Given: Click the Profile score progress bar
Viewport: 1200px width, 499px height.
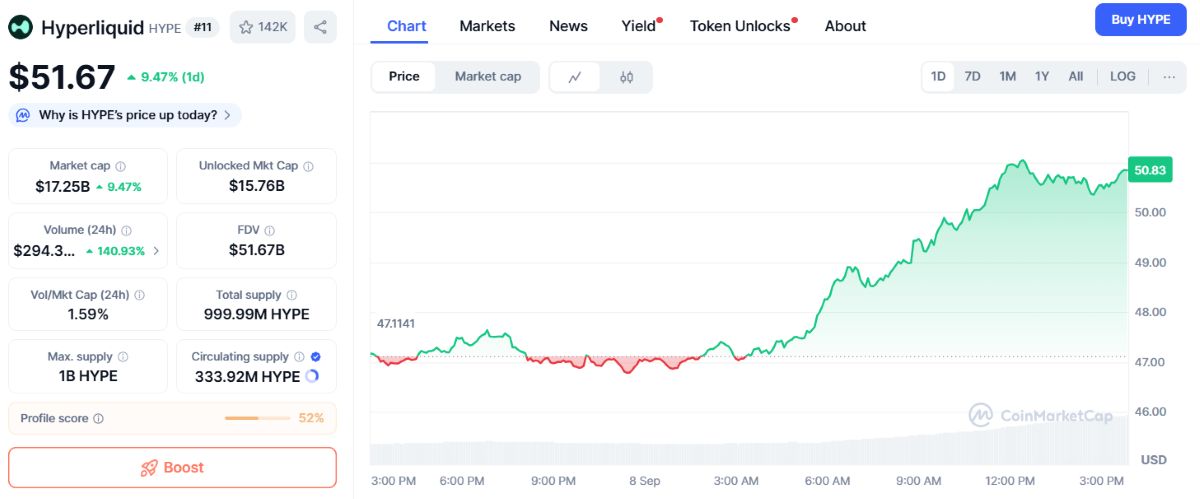Looking at the screenshot, I should point(257,418).
